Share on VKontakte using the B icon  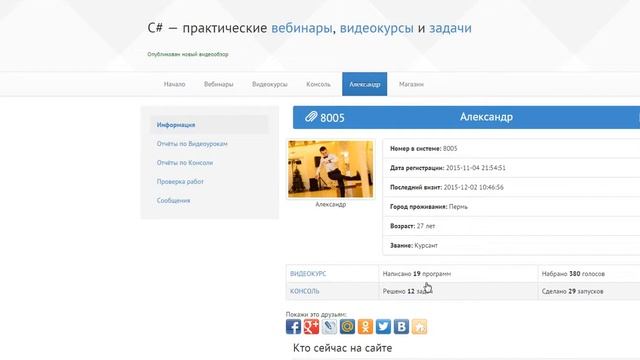click(401, 327)
